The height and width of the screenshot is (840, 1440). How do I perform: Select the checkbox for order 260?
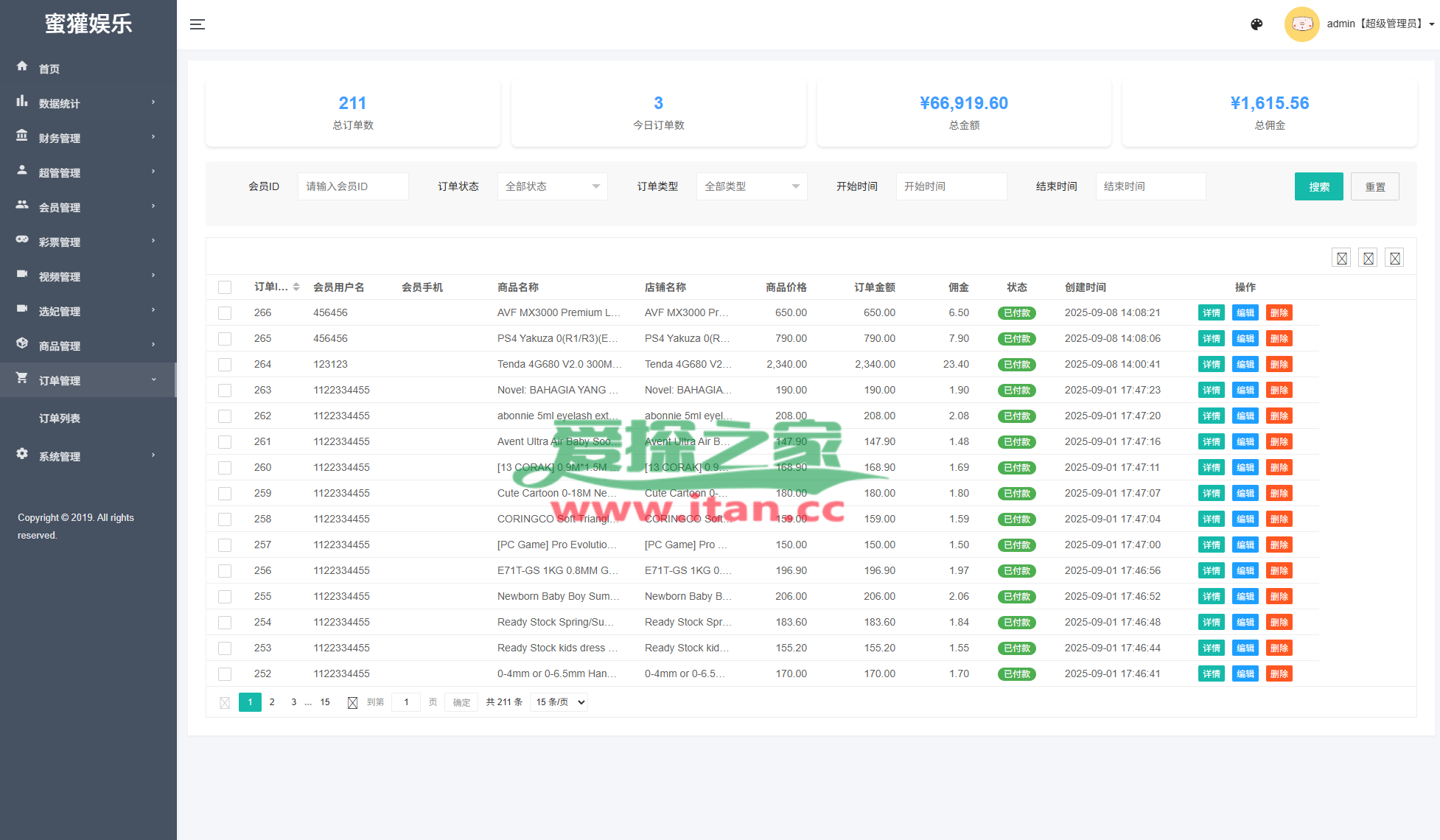coord(225,468)
